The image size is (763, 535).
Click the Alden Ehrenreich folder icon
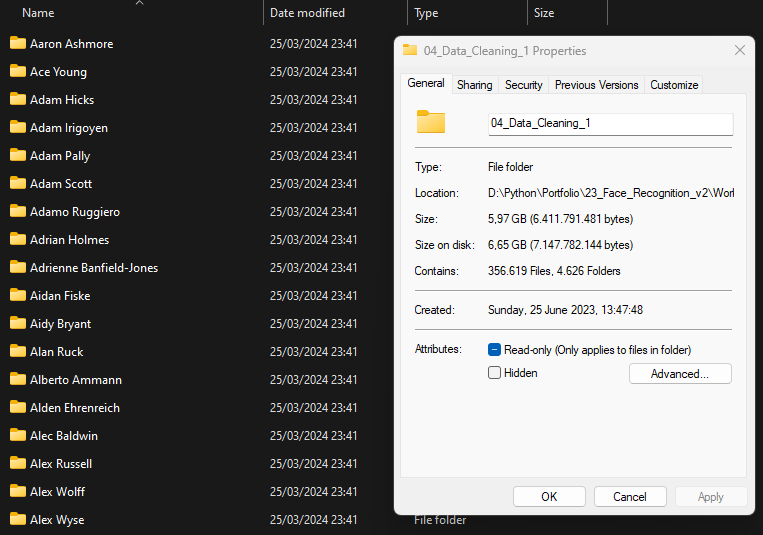tap(18, 407)
